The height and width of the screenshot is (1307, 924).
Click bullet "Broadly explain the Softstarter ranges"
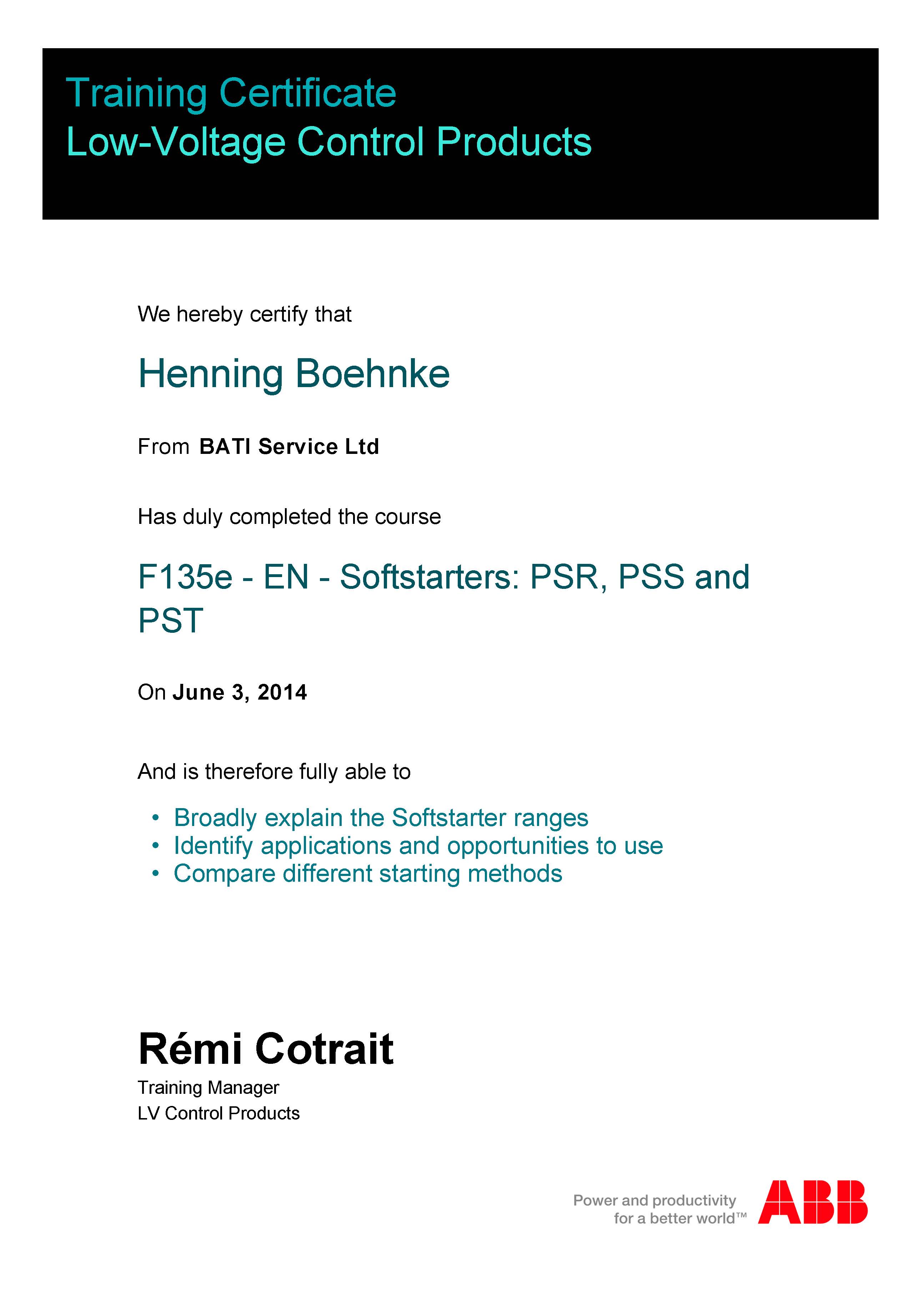(x=381, y=818)
